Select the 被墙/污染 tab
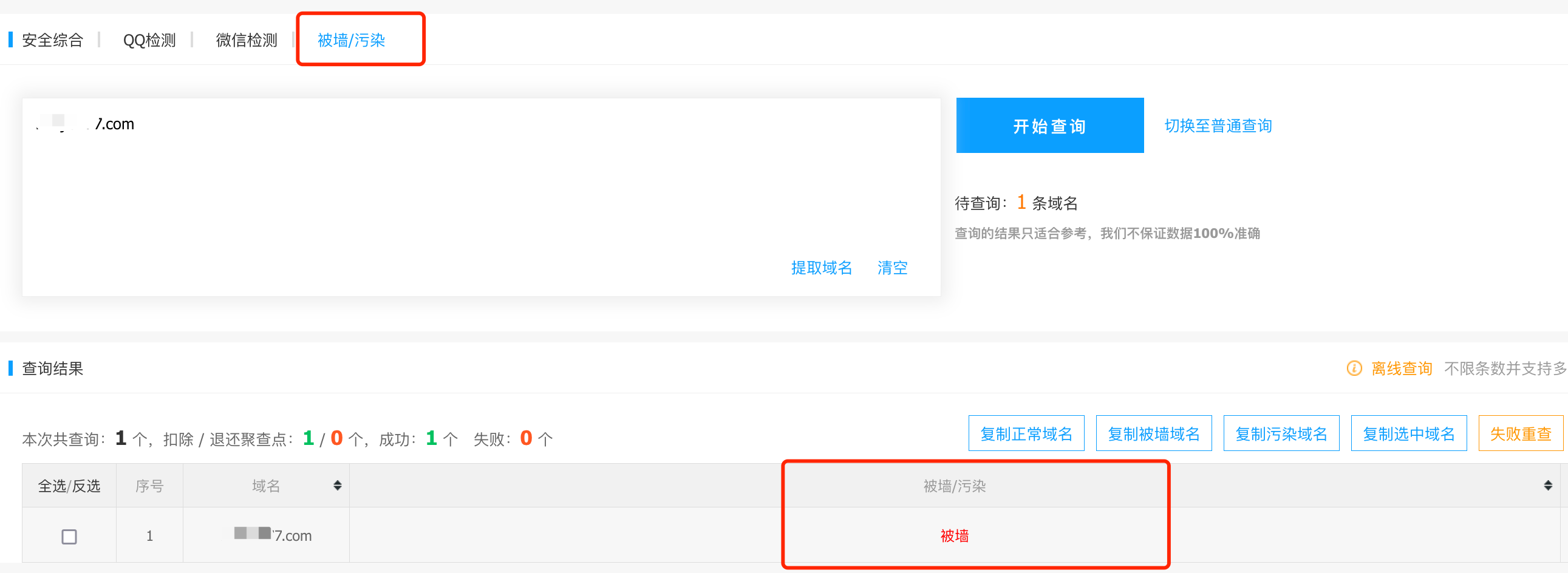Viewport: 1568px width, 573px height. point(351,40)
